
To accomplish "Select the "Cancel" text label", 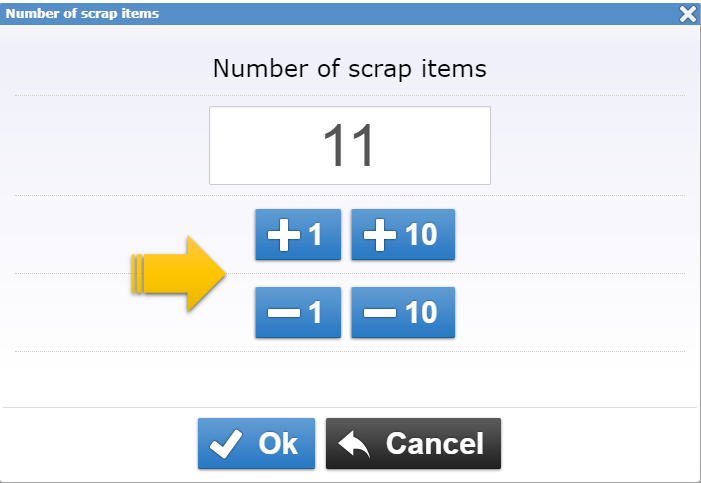I will pos(435,444).
